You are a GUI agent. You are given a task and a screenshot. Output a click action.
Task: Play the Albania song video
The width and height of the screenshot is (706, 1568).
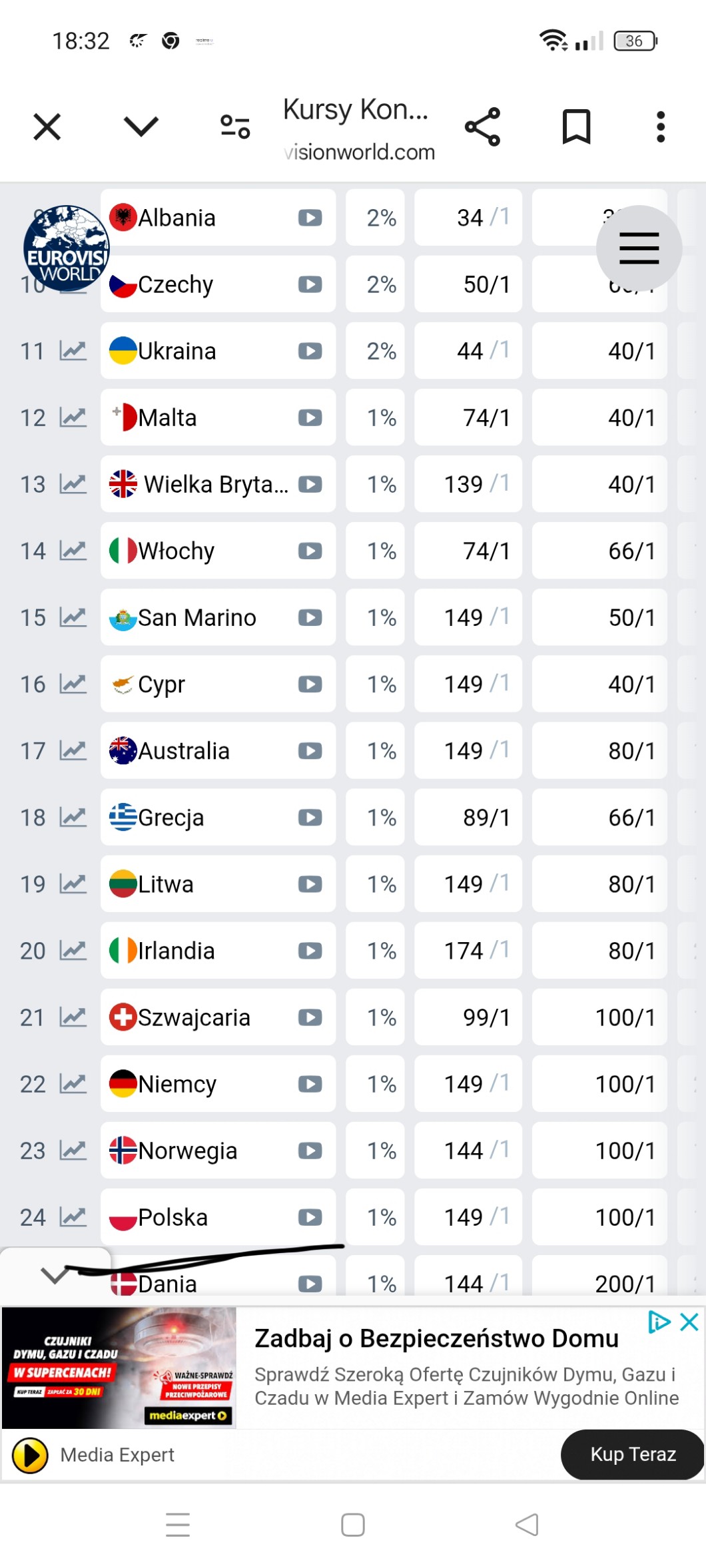pyautogui.click(x=310, y=218)
